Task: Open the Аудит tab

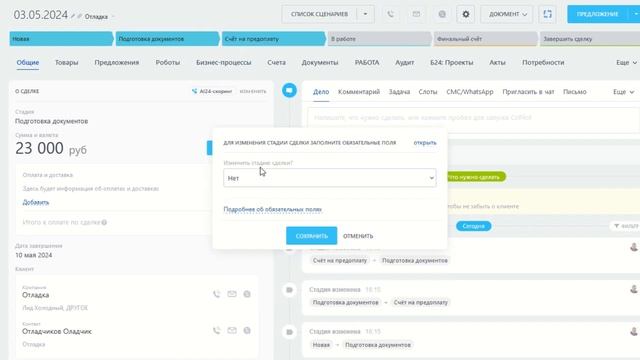Action: 404,62
